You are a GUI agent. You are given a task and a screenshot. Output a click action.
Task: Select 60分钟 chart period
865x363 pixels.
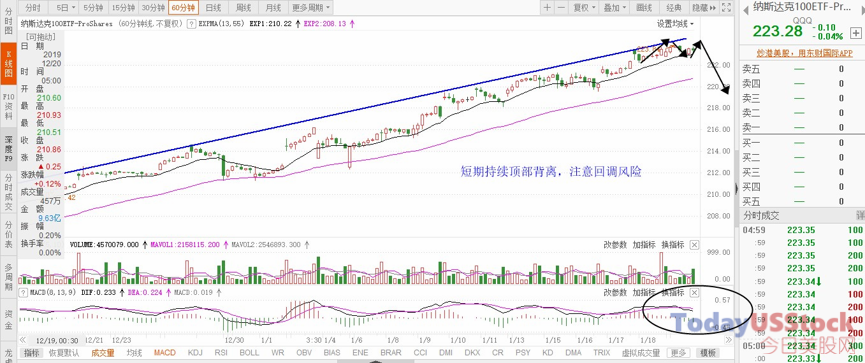click(x=183, y=8)
